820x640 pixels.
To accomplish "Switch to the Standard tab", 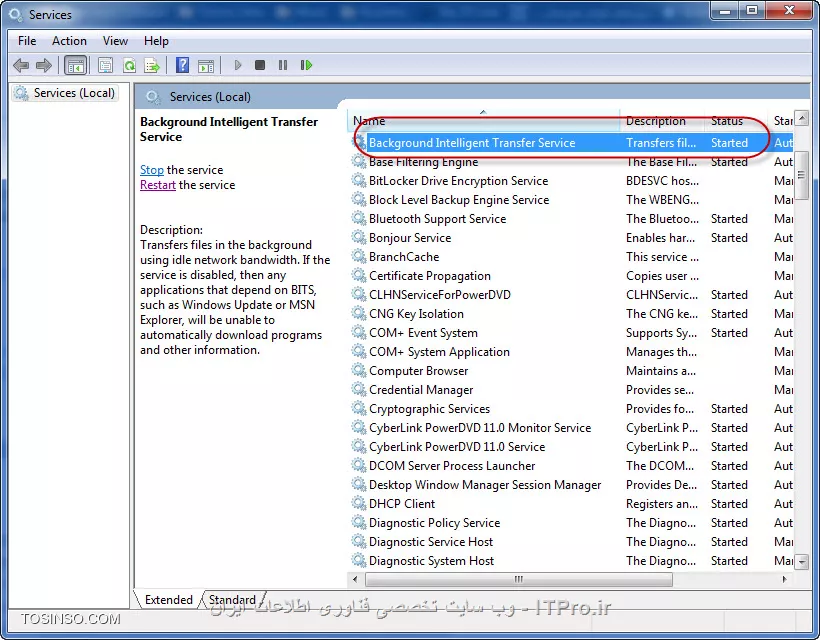I will pos(232,600).
